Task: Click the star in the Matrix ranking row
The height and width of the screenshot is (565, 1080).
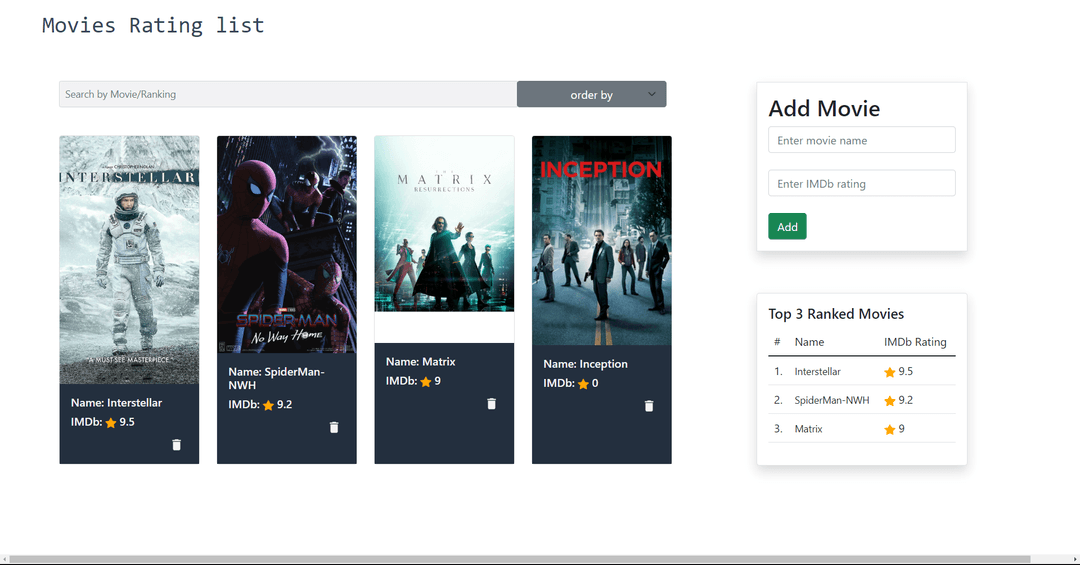Action: tap(890, 430)
